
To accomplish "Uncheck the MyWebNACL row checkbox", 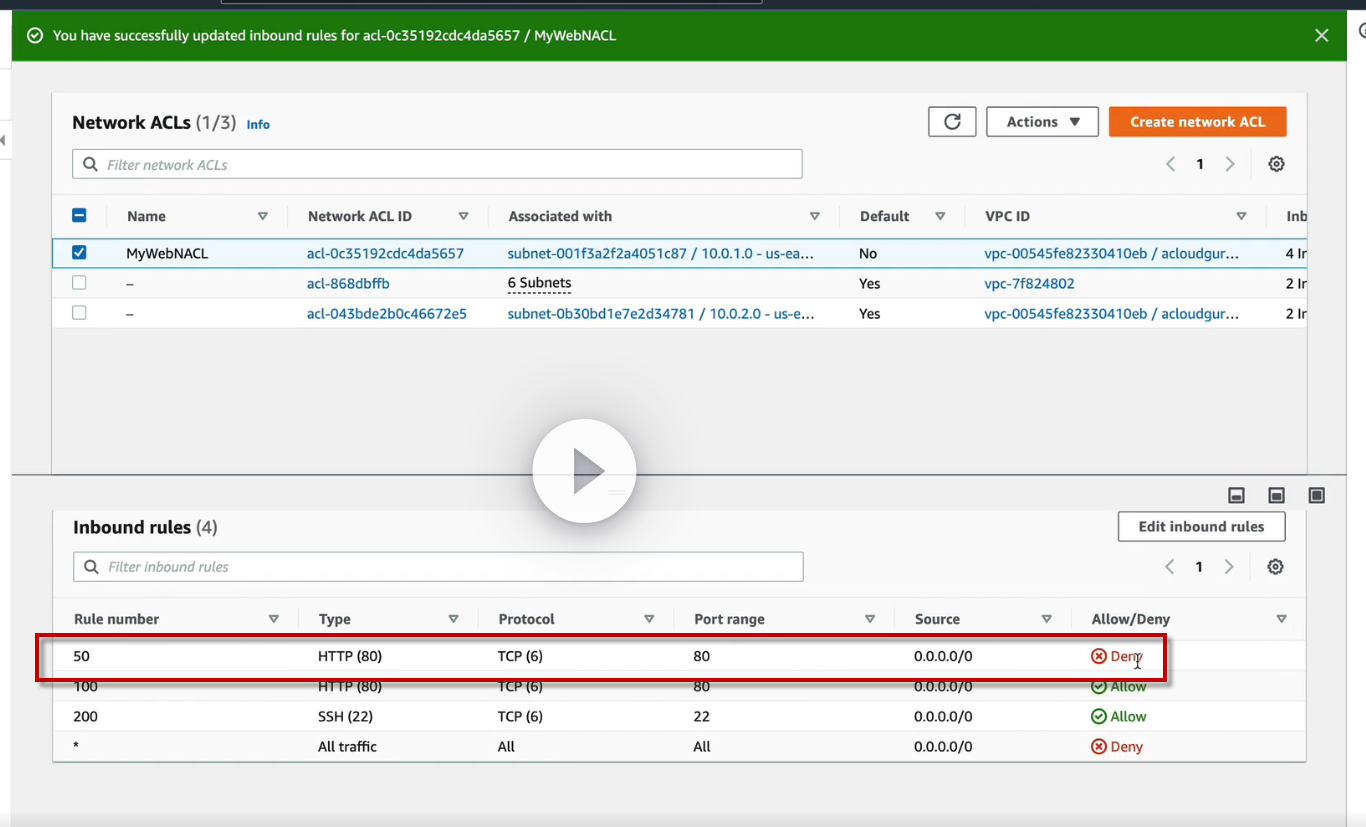I will tap(79, 253).
